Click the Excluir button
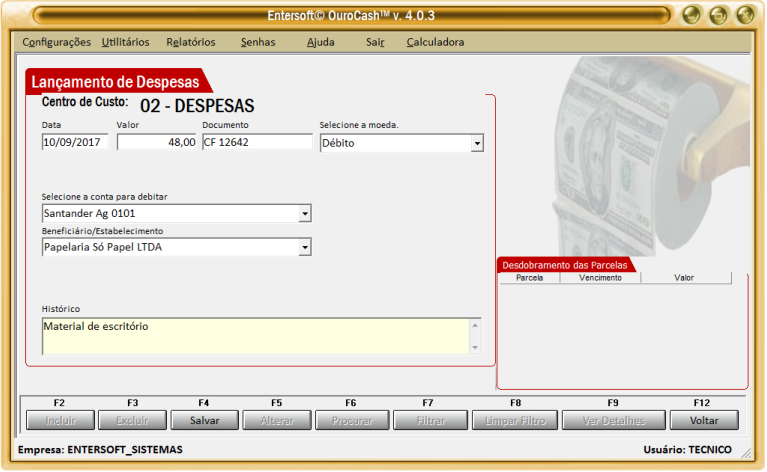This screenshot has height=472, width=767. [133, 421]
